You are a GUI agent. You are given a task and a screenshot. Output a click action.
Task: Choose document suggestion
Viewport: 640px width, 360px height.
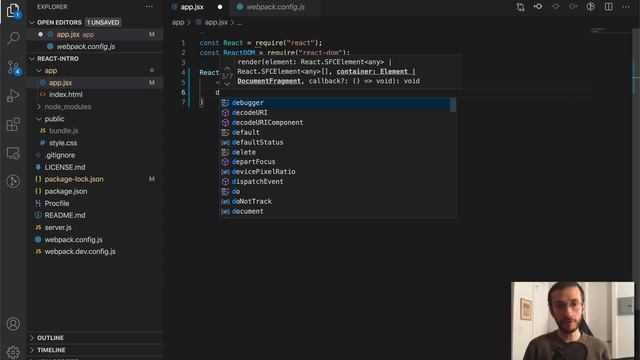point(335,211)
